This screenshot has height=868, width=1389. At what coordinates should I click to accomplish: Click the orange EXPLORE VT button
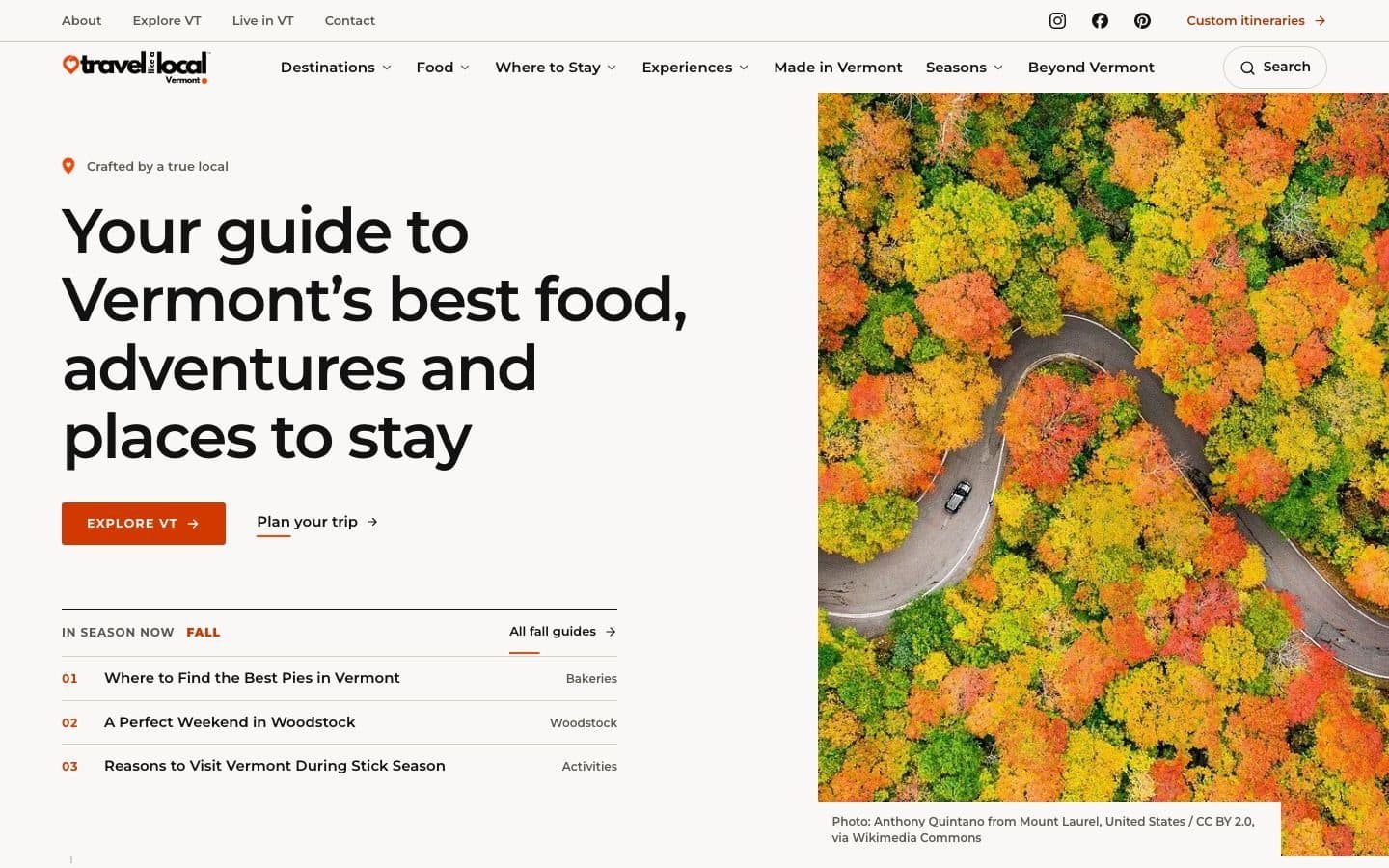click(x=144, y=524)
